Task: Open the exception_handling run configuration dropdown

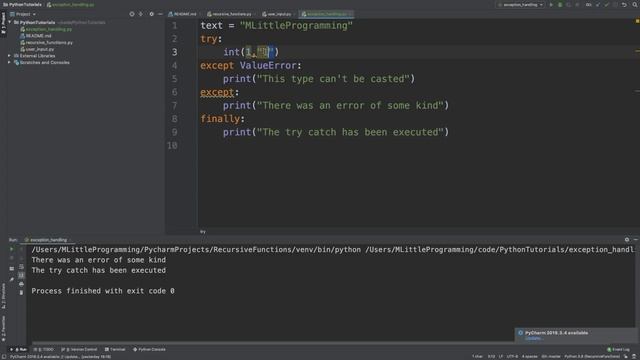Action: (x=521, y=5)
